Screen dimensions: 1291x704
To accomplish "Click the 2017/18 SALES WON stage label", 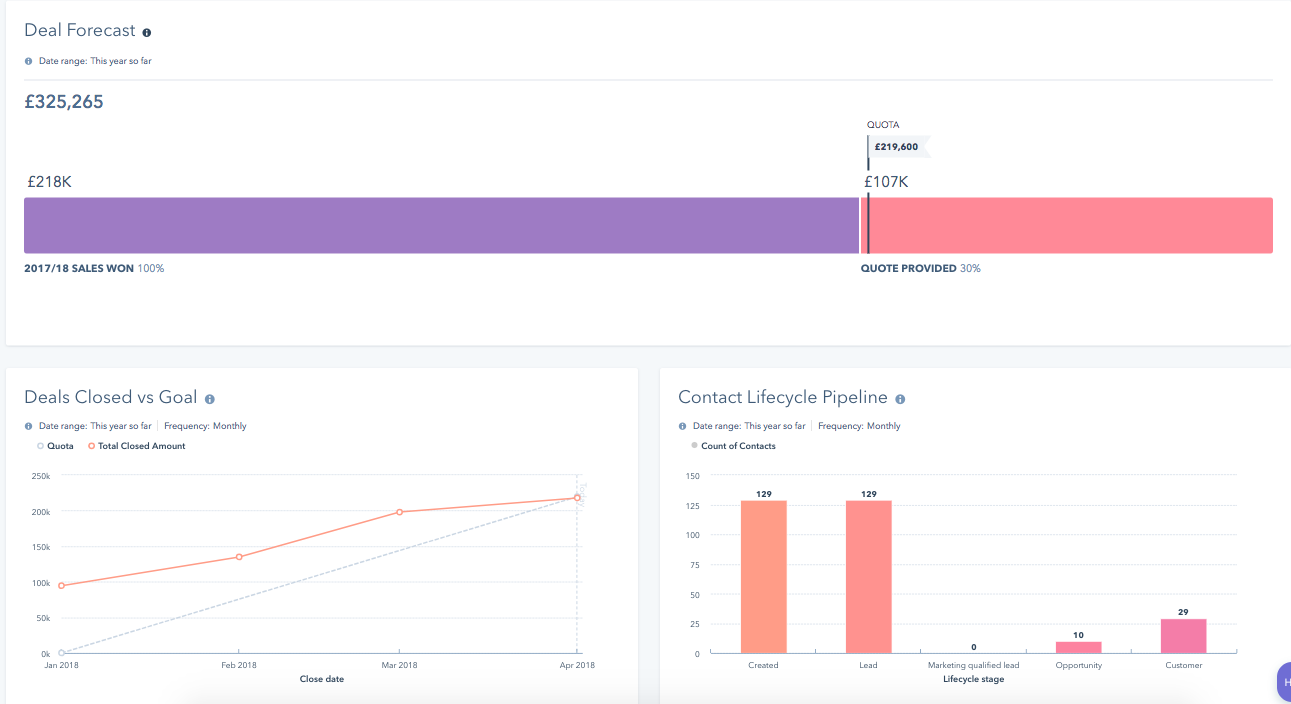I will pos(79,269).
